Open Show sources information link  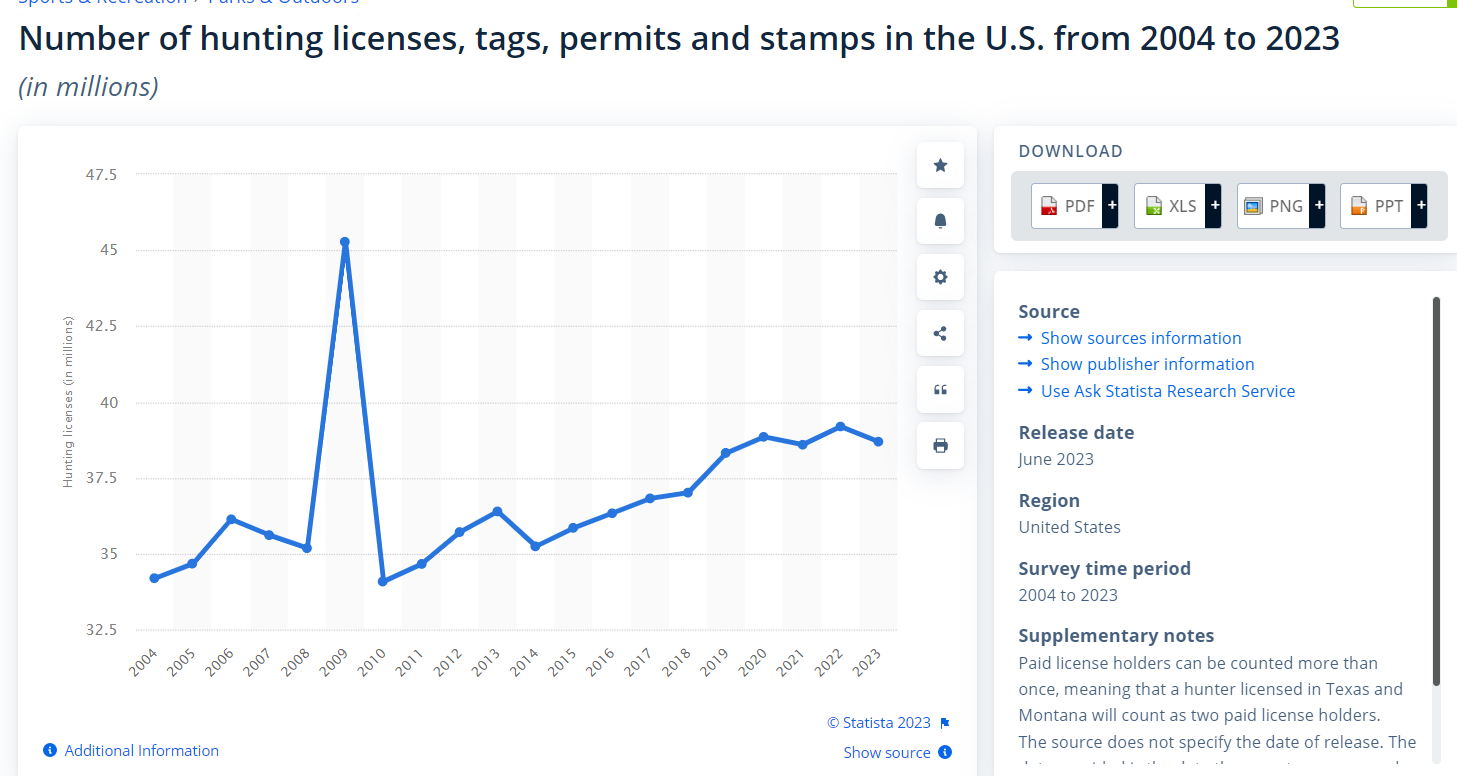[1140, 338]
